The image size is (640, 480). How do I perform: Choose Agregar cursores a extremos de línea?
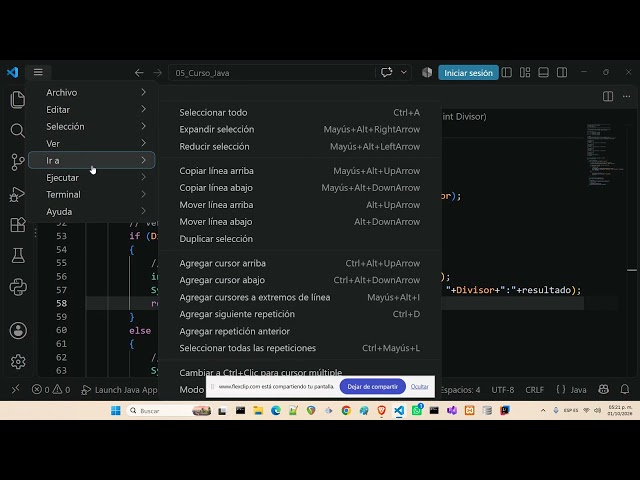click(x=300, y=297)
